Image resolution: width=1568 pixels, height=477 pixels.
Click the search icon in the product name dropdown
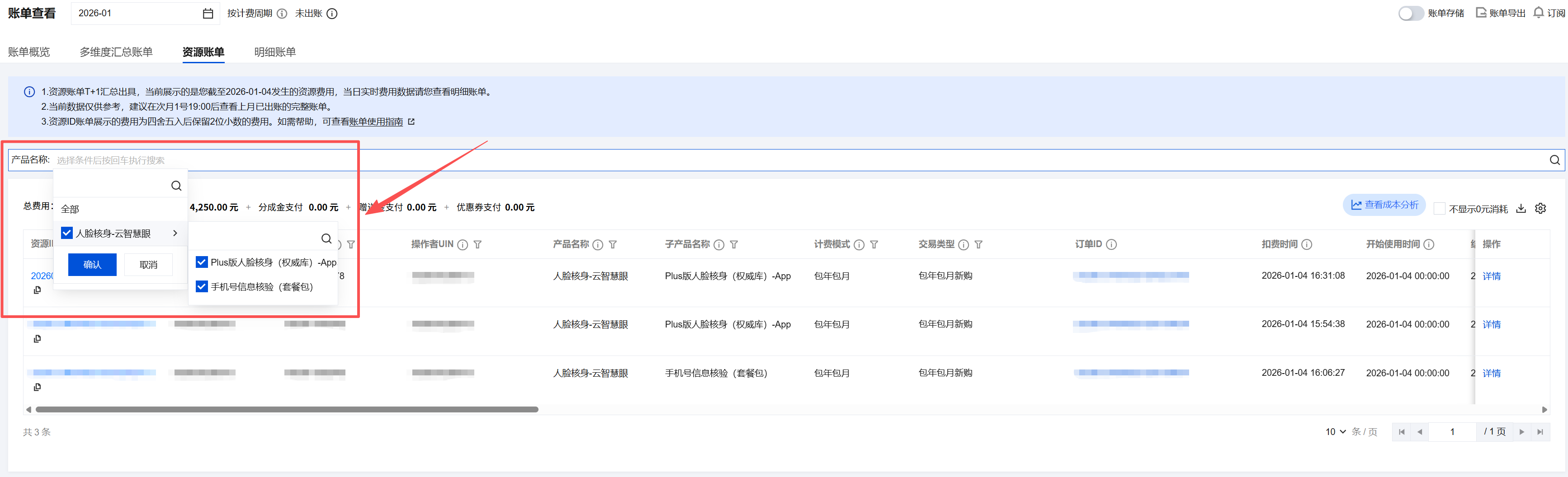[176, 186]
